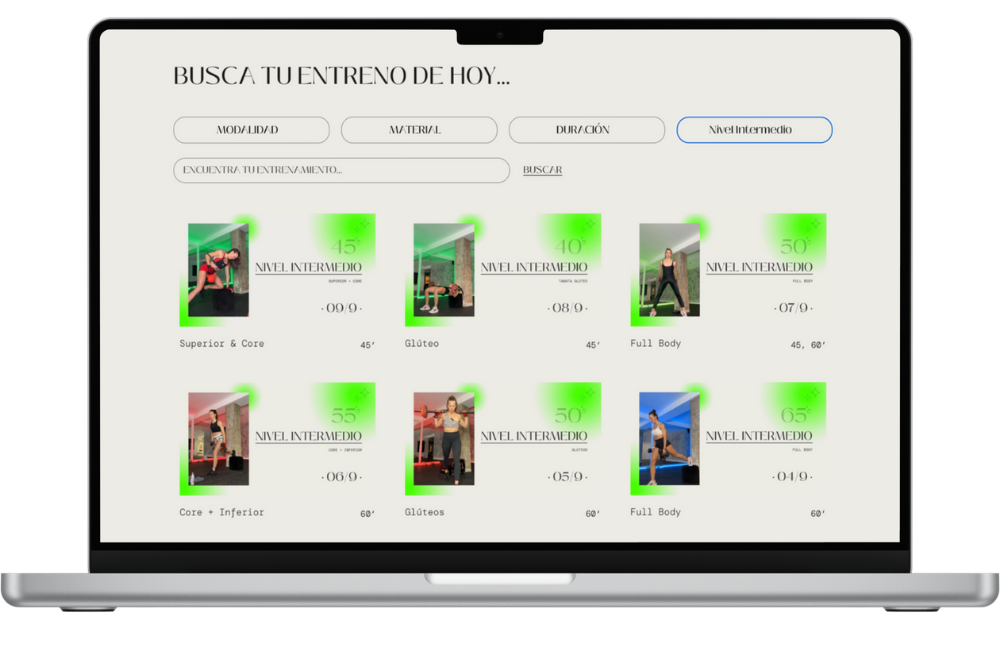Click the 06/9 date label
This screenshot has width=1000, height=645.
342,477
